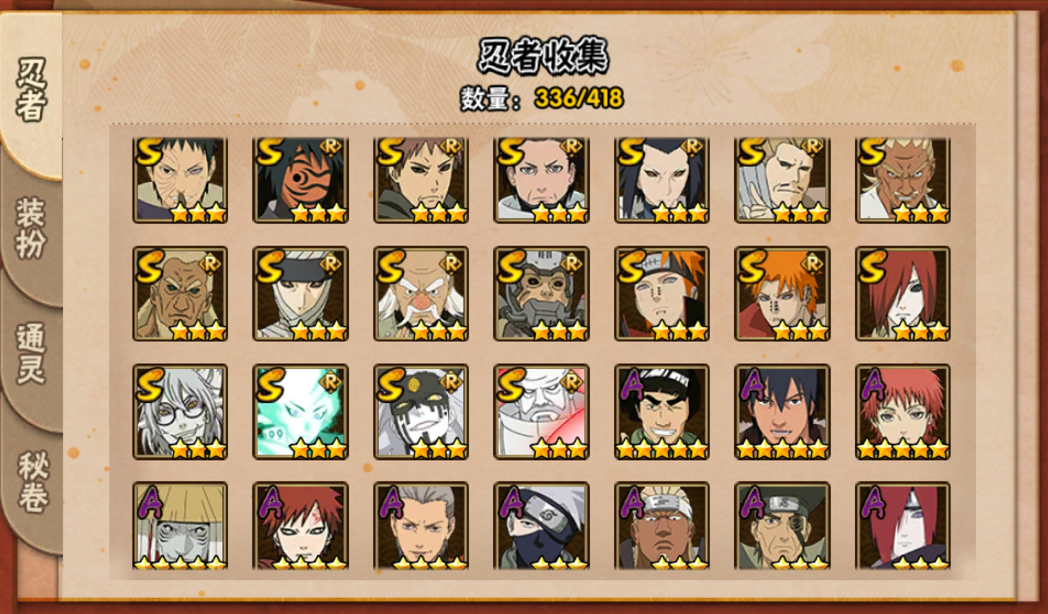This screenshot has width=1048, height=614.
Task: Select masked Kakashi A-rank card
Action: [x=541, y=526]
